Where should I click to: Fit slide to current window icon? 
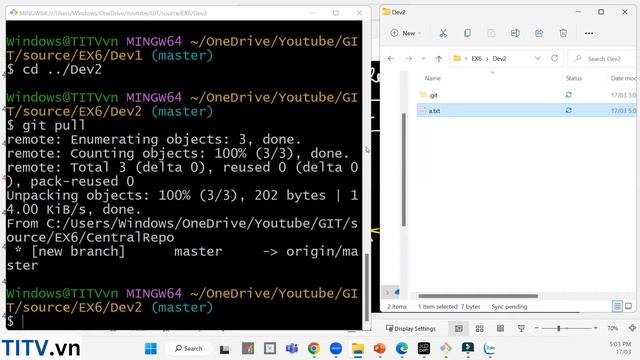pyautogui.click(x=632, y=328)
